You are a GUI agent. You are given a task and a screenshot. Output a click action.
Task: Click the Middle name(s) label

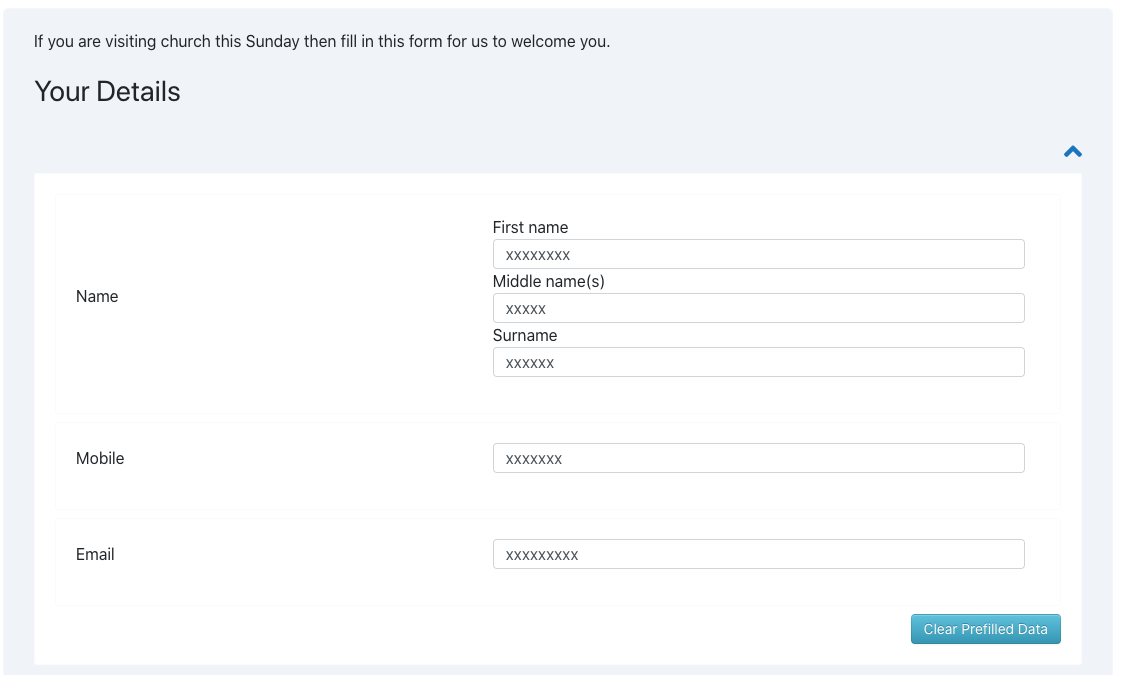click(548, 282)
